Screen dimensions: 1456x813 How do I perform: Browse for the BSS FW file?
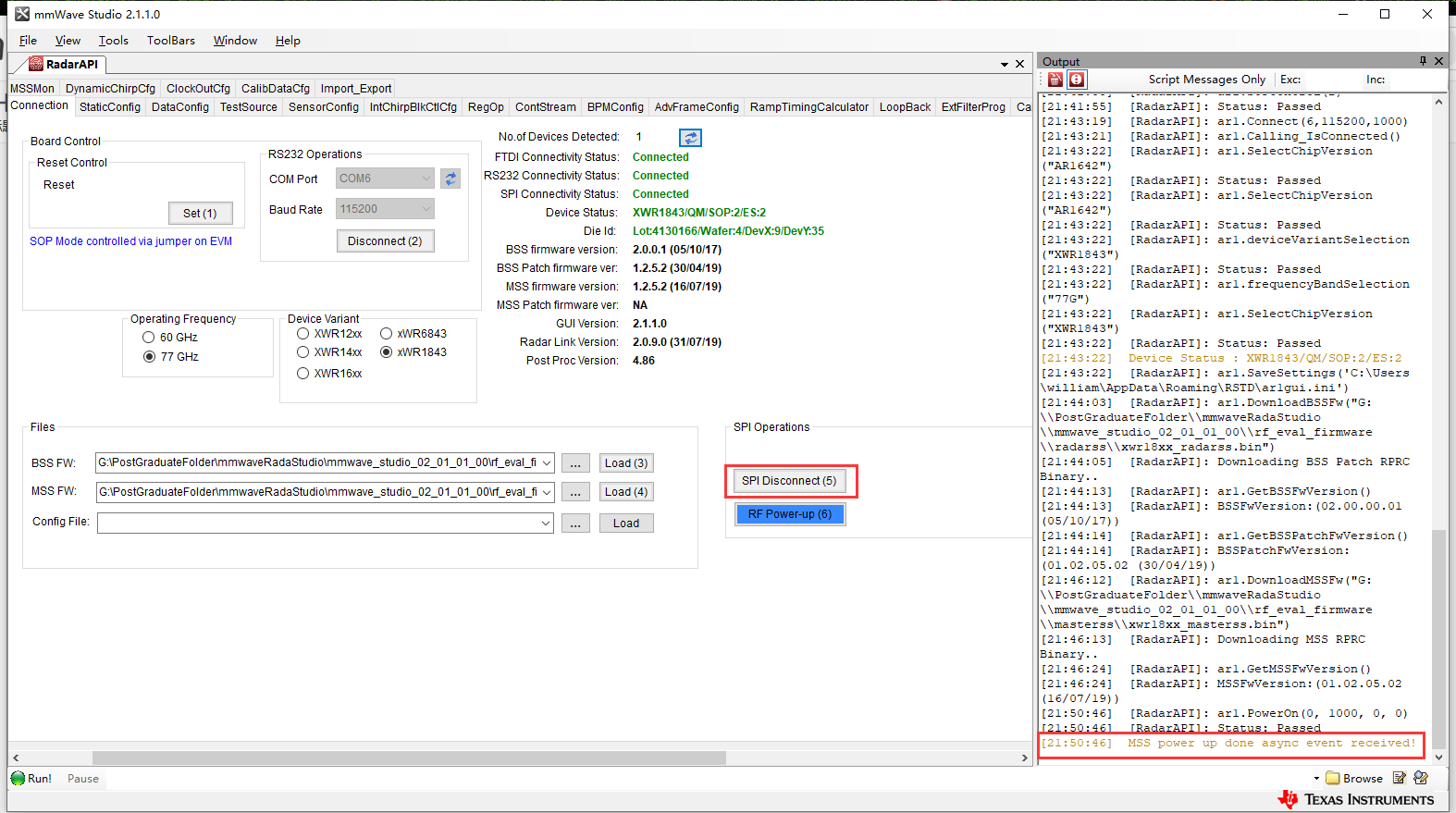(x=575, y=463)
